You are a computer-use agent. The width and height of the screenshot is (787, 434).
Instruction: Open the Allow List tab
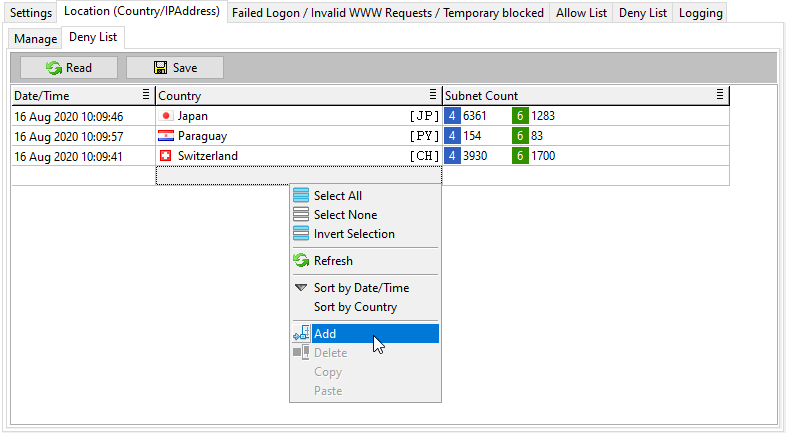[581, 13]
